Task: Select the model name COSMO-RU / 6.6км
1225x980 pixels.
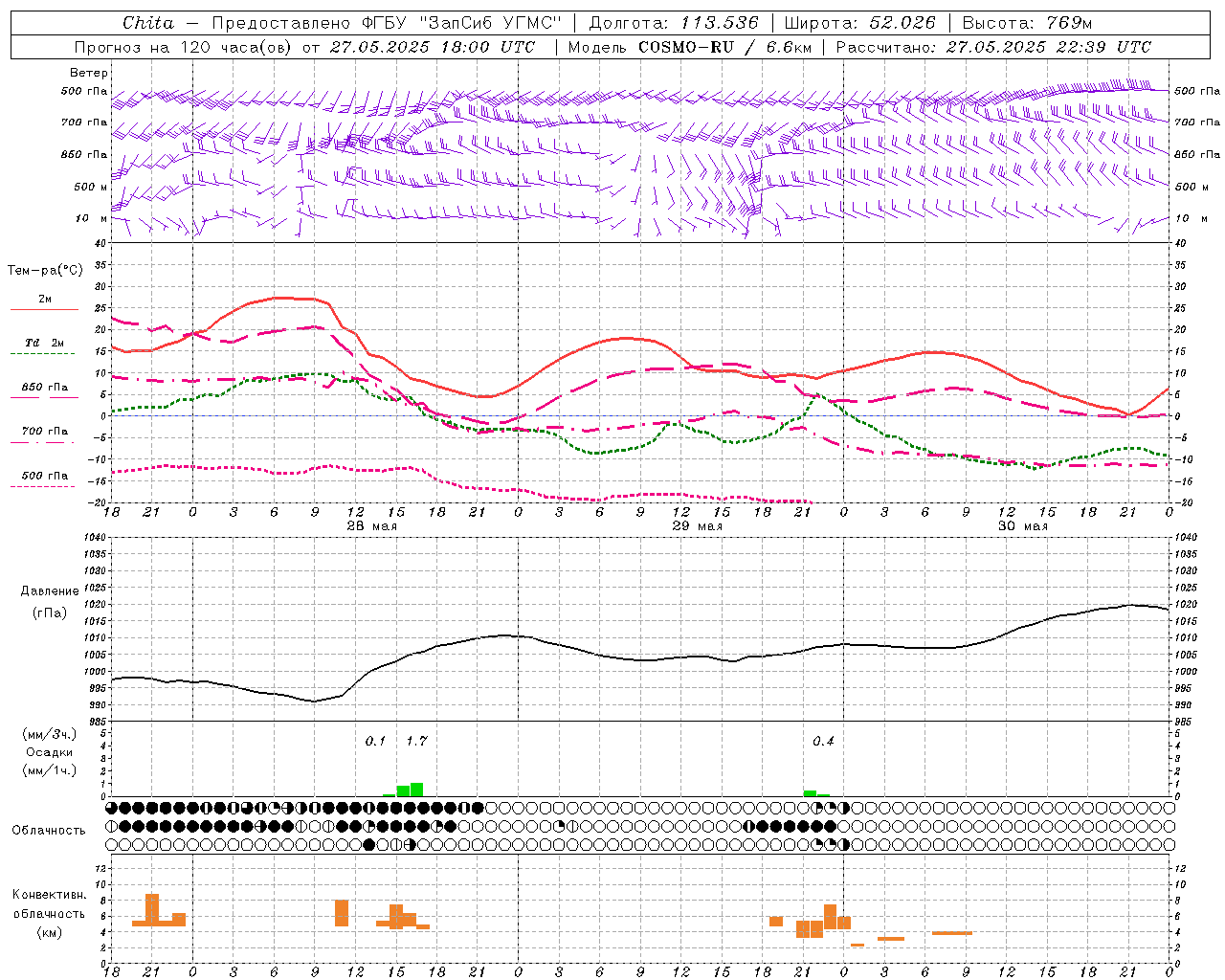Action: (725, 47)
